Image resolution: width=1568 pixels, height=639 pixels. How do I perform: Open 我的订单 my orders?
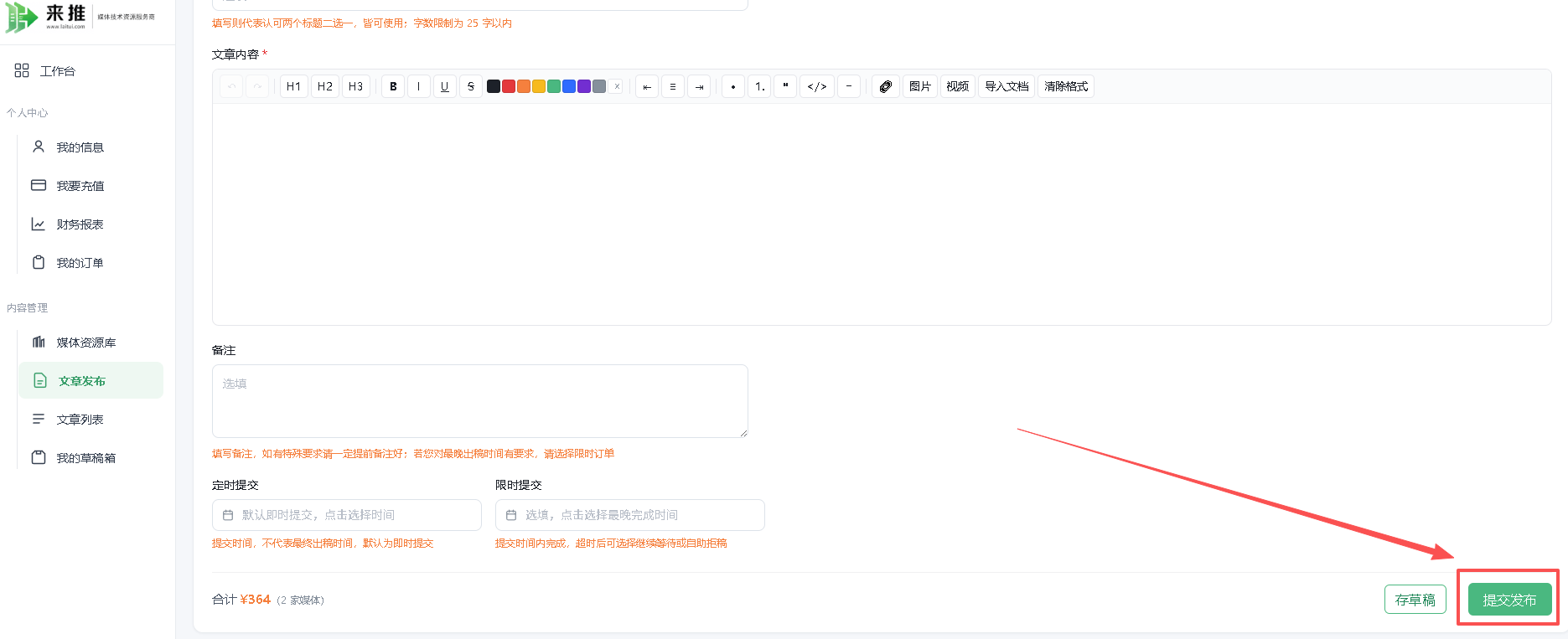point(80,263)
